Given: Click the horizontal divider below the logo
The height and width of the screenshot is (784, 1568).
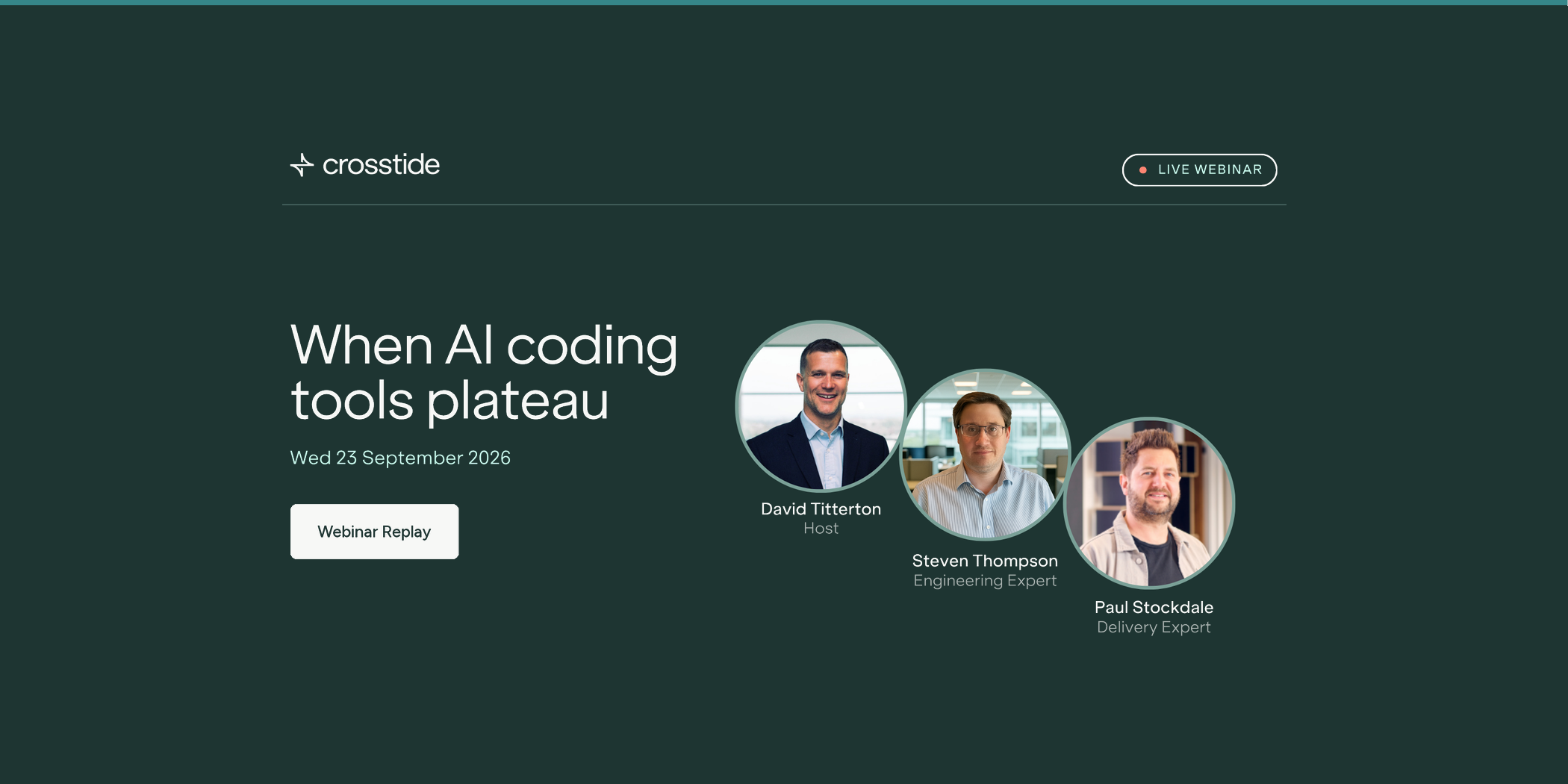Looking at the screenshot, I should click(x=784, y=205).
